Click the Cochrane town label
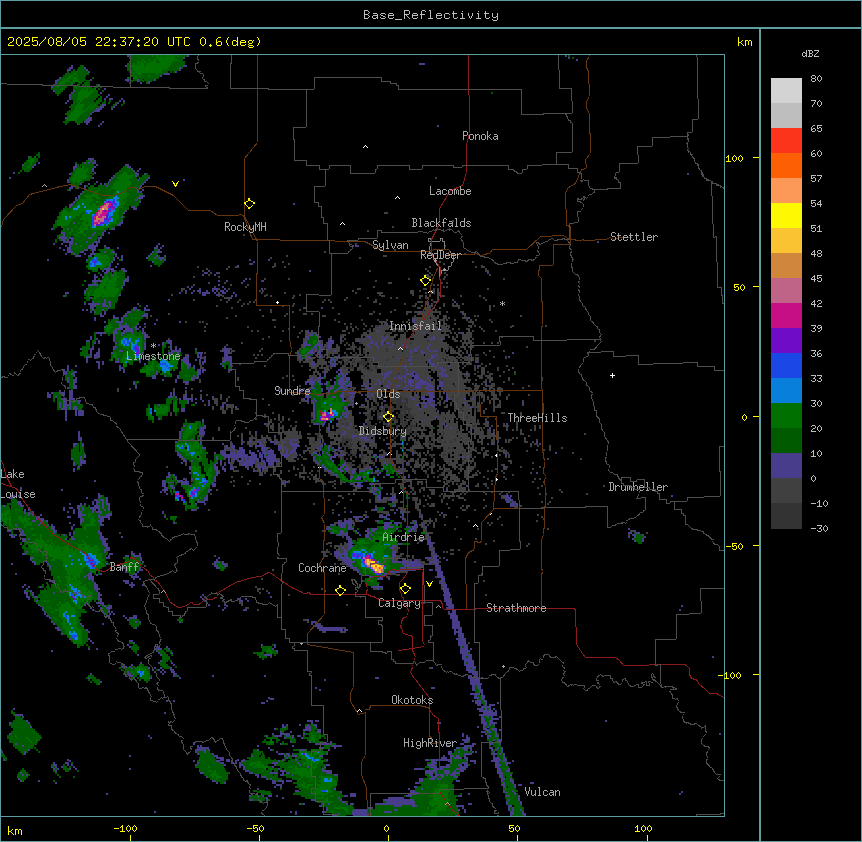Screen dimensions: 862x842 click(x=322, y=568)
